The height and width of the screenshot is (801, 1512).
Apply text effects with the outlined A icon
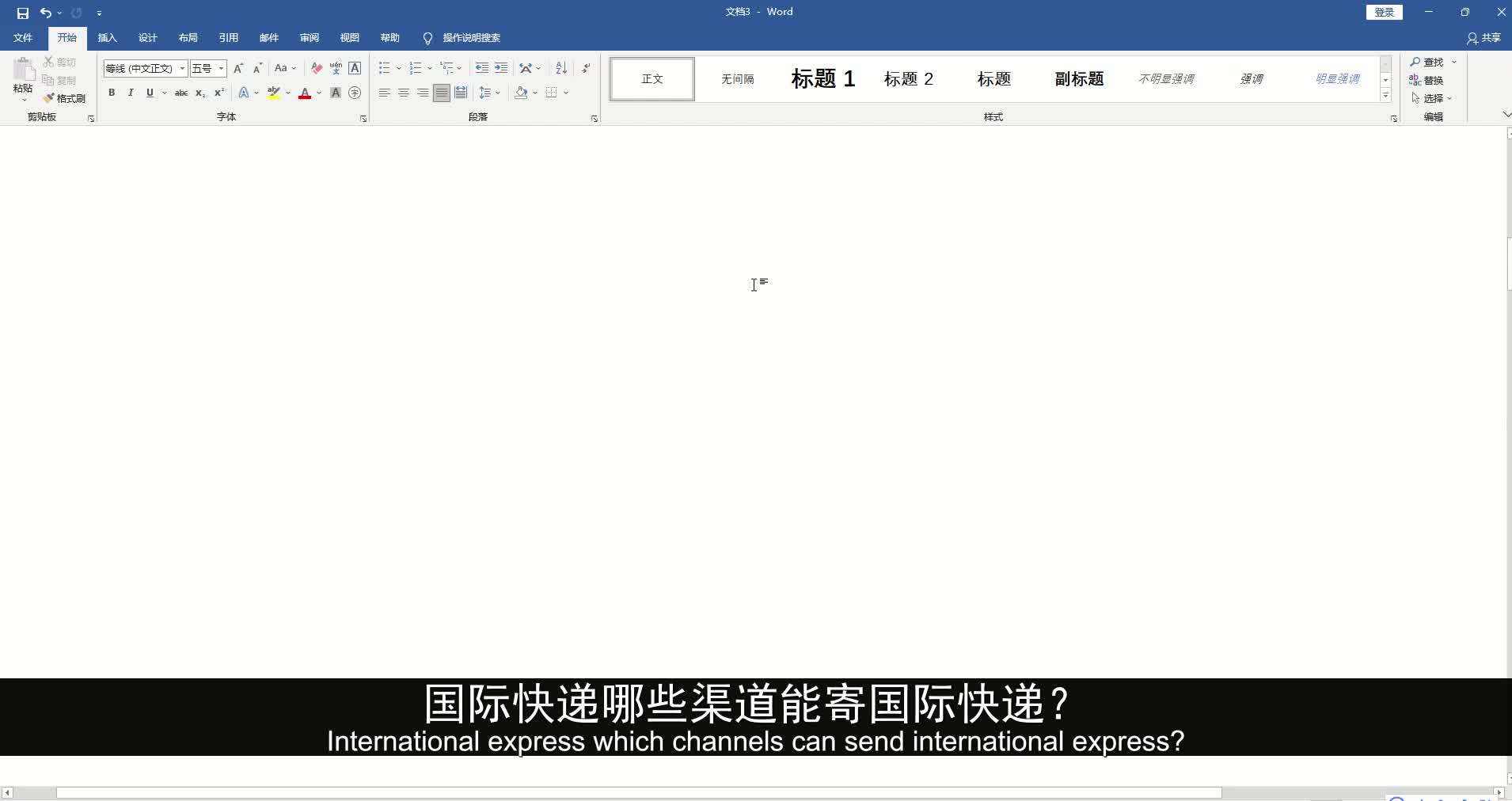tap(244, 93)
